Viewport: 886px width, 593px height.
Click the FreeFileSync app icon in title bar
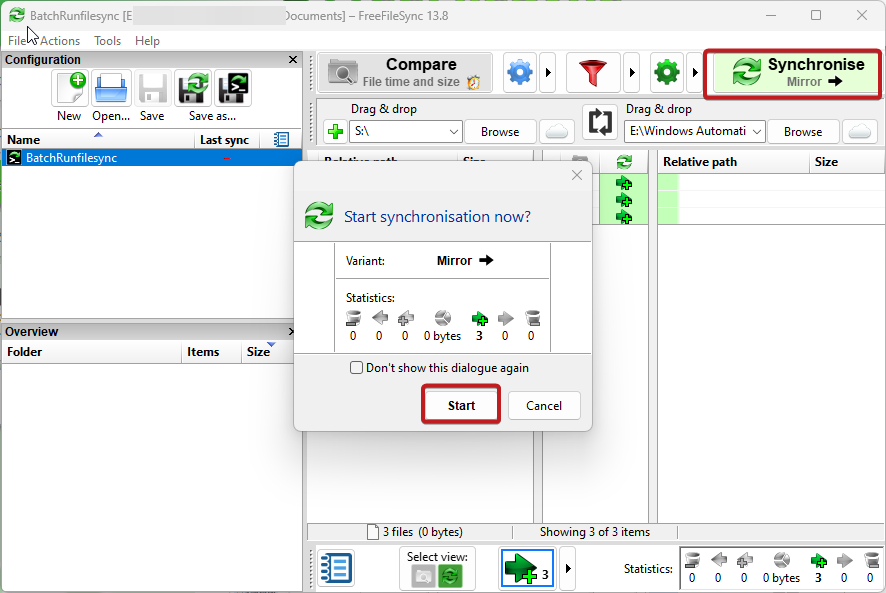(17, 15)
